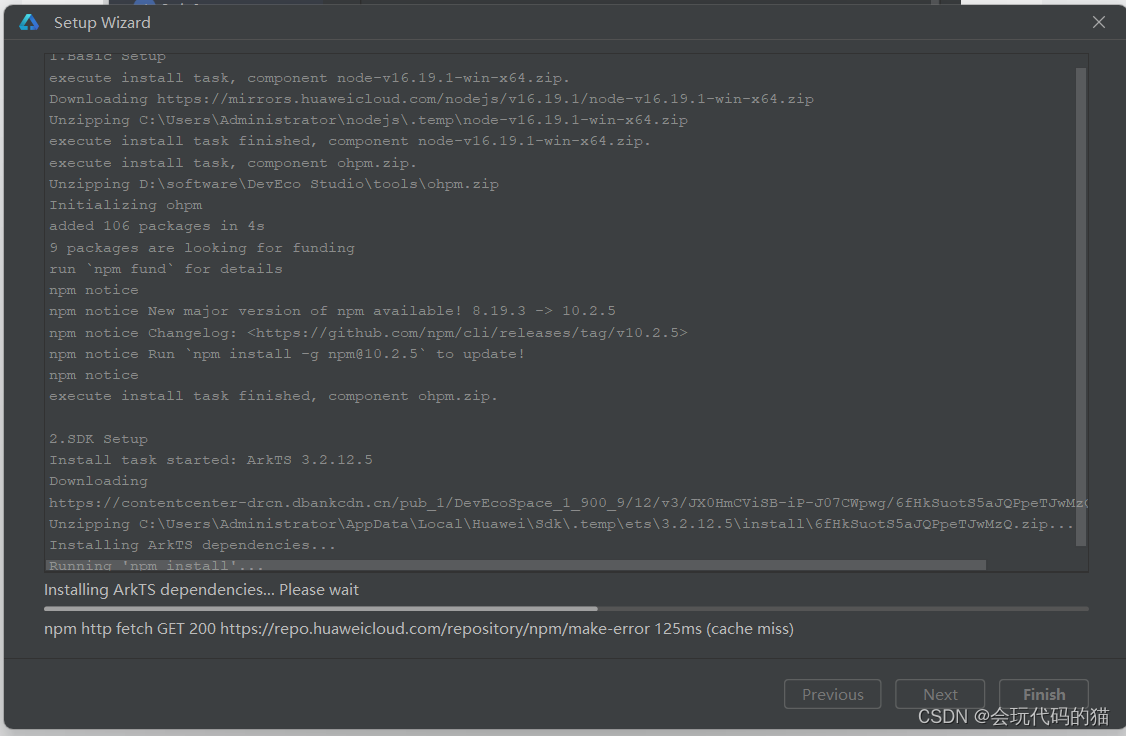Screen dimensions: 1126x736
Task: Click 'execute install task finished, component node-v16.19.1-win-x64.zip.'
Action: (x=350, y=141)
